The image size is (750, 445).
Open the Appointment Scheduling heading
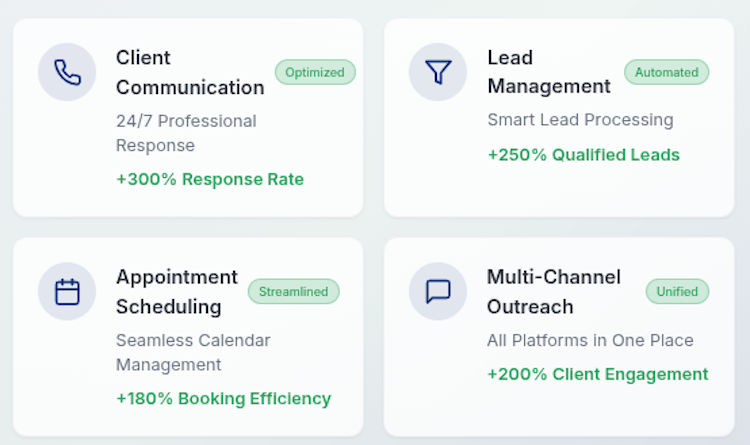click(x=176, y=291)
